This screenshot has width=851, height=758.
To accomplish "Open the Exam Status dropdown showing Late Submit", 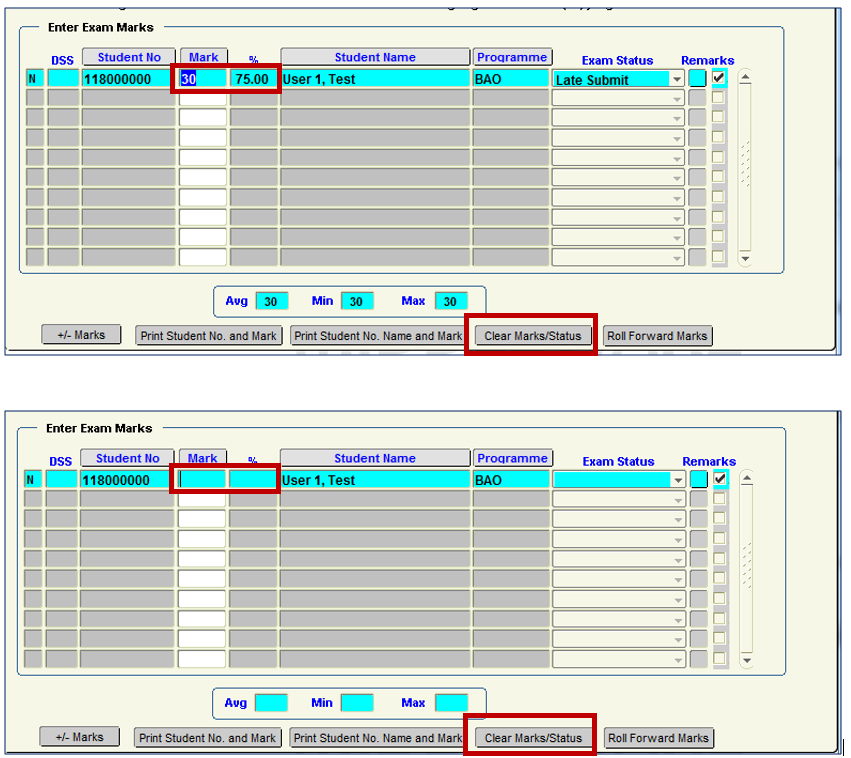I will pyautogui.click(x=676, y=79).
